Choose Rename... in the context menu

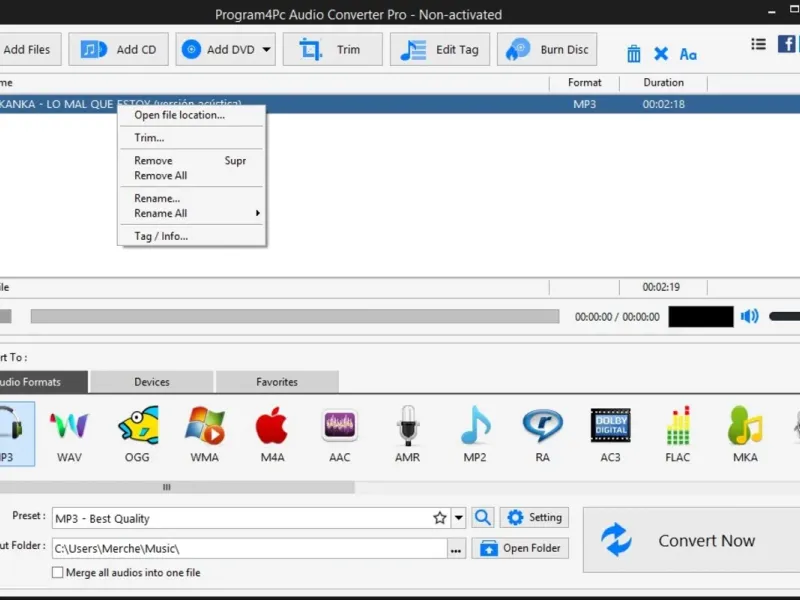pyautogui.click(x=192, y=198)
